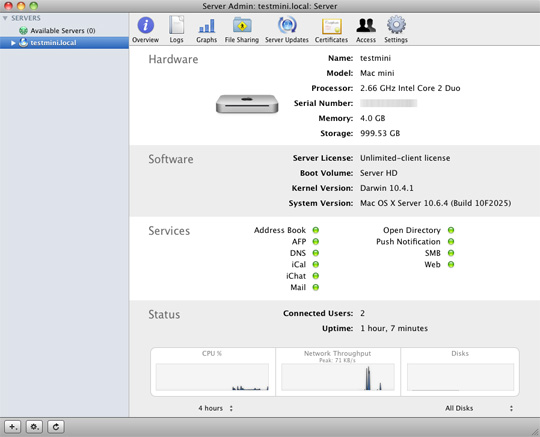Click the Mail status indicator

[315, 287]
